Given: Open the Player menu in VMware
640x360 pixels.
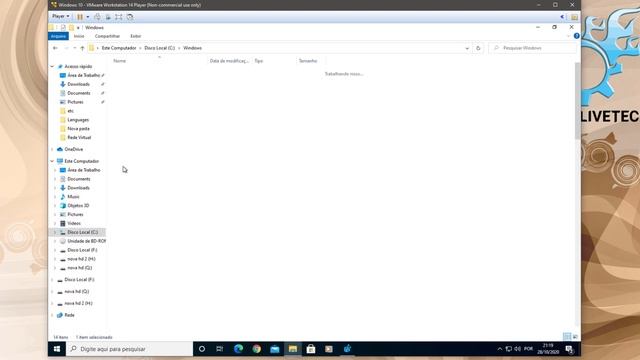Looking at the screenshot, I should [60, 16].
